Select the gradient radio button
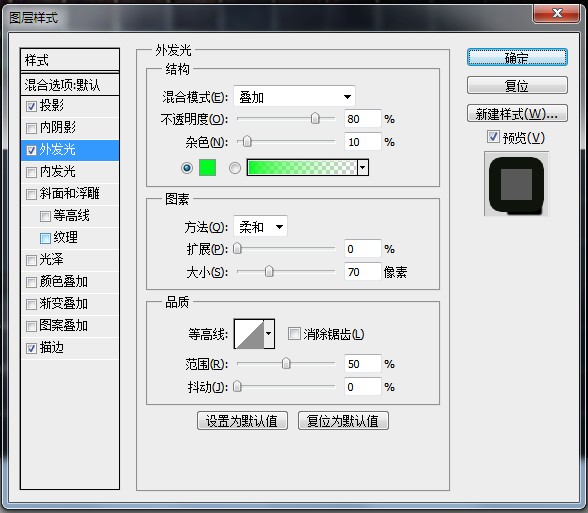This screenshot has width=588, height=513. tap(235, 168)
